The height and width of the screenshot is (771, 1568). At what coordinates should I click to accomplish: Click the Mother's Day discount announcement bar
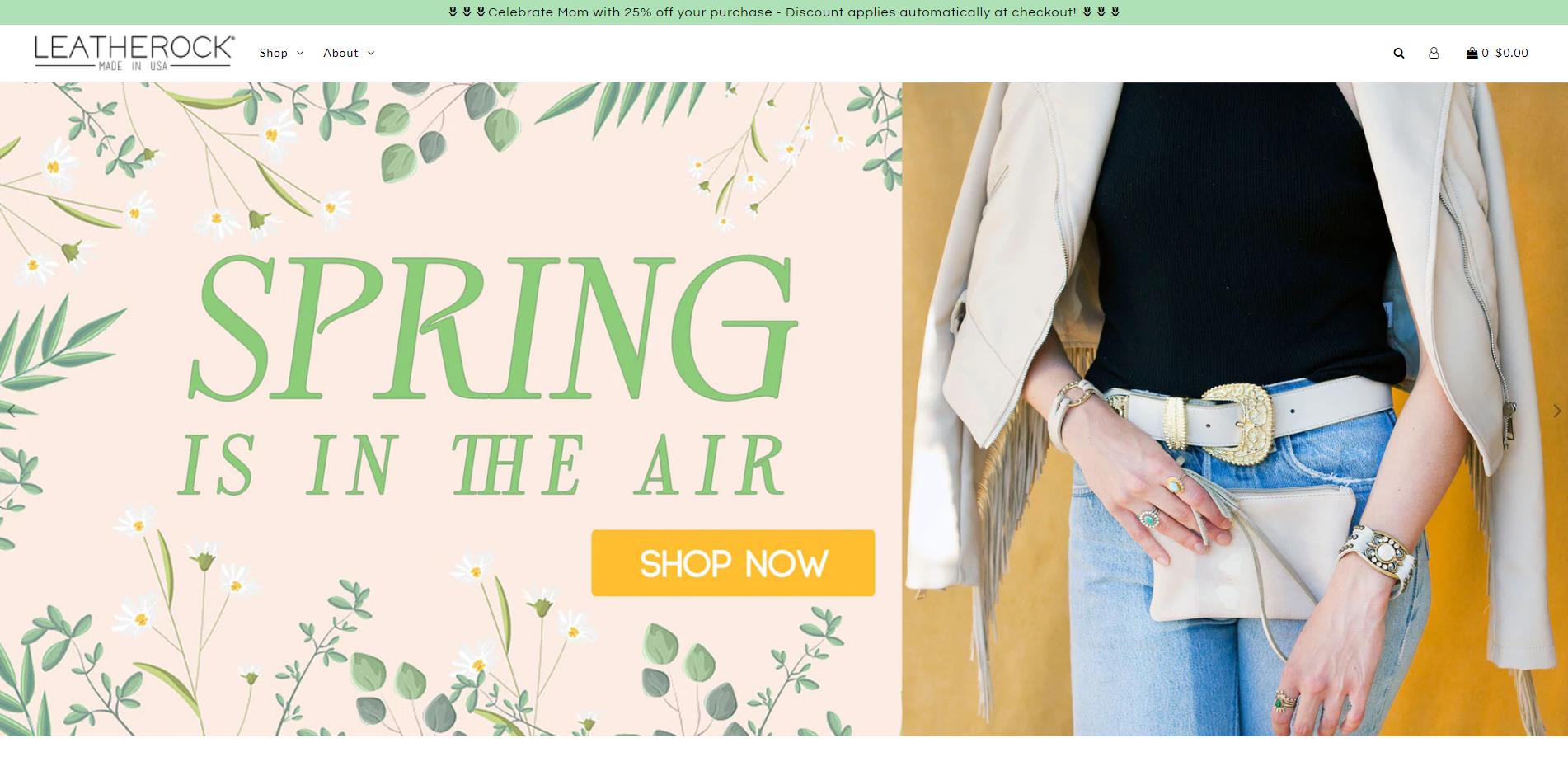(x=784, y=12)
